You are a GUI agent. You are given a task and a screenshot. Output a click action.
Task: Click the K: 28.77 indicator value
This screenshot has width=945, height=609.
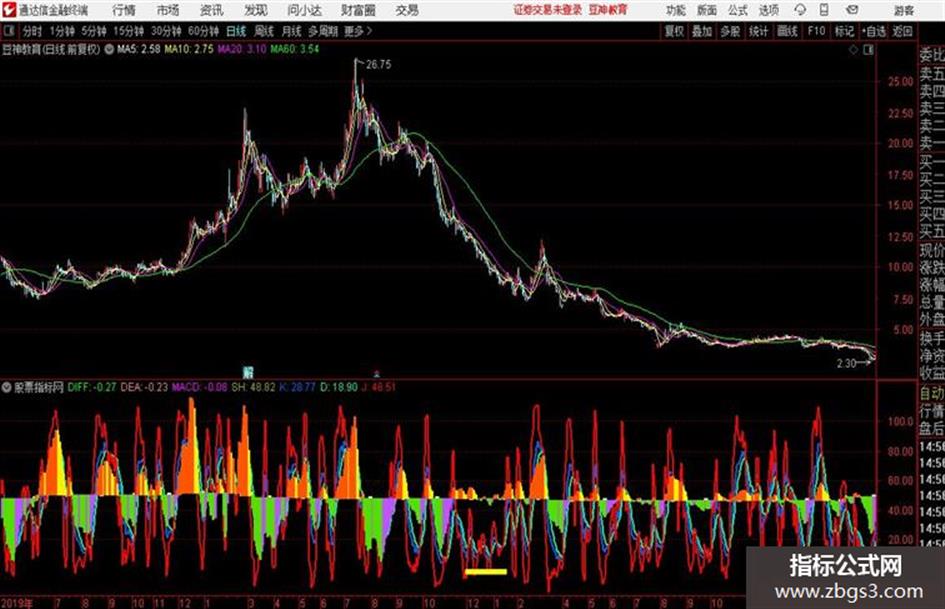[x=297, y=387]
